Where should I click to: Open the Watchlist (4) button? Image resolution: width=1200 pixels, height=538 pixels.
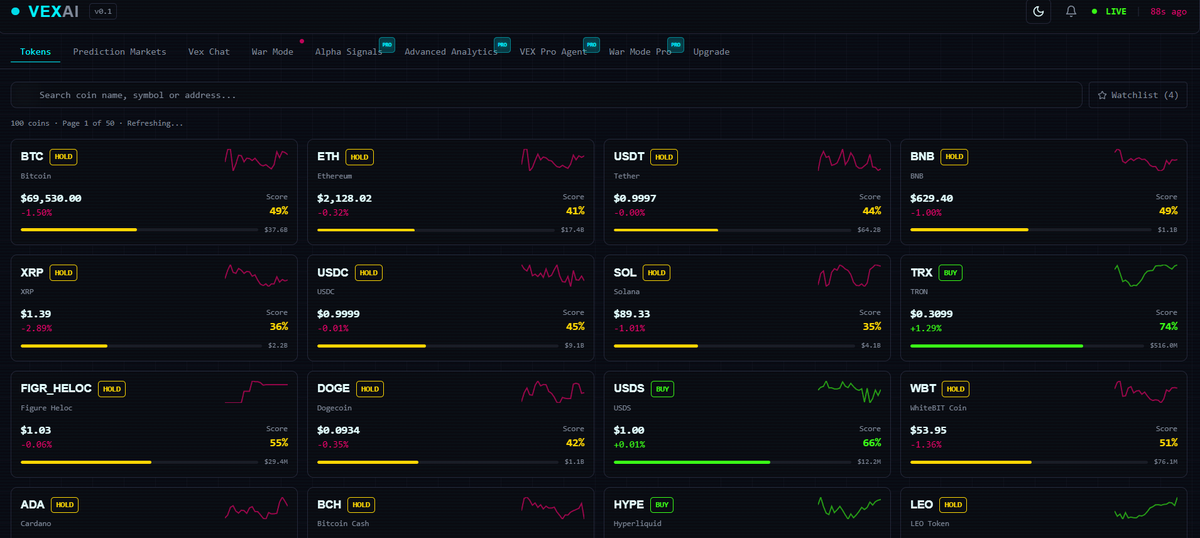coord(1138,95)
